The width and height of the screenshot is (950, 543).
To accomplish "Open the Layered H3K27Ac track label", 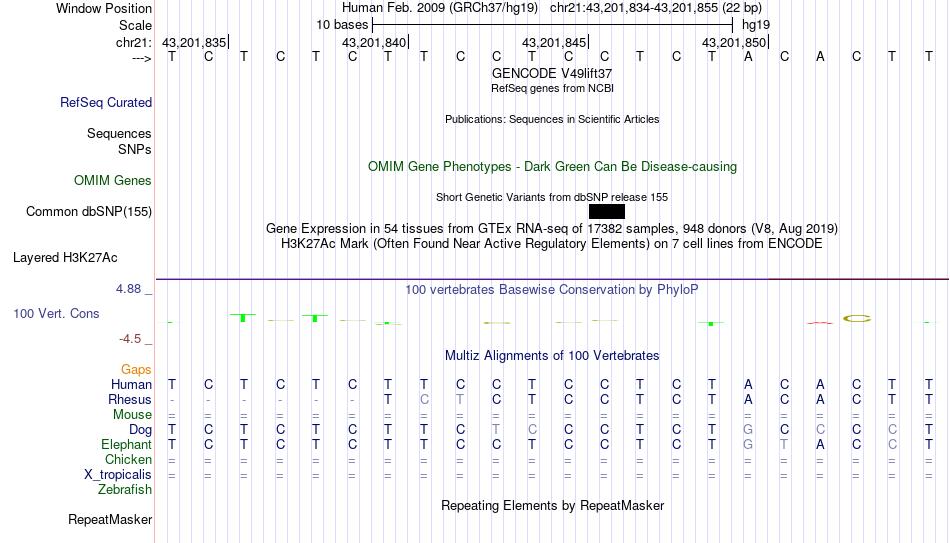I will [x=65, y=258].
